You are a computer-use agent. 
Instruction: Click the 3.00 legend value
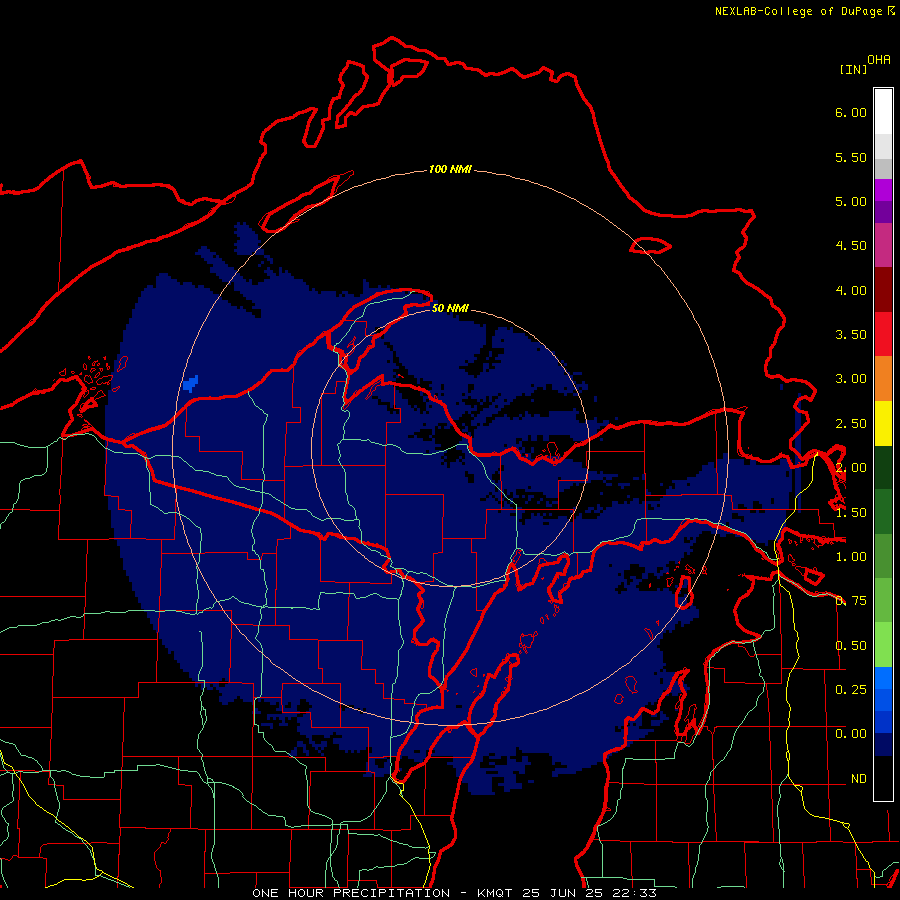pyautogui.click(x=851, y=379)
